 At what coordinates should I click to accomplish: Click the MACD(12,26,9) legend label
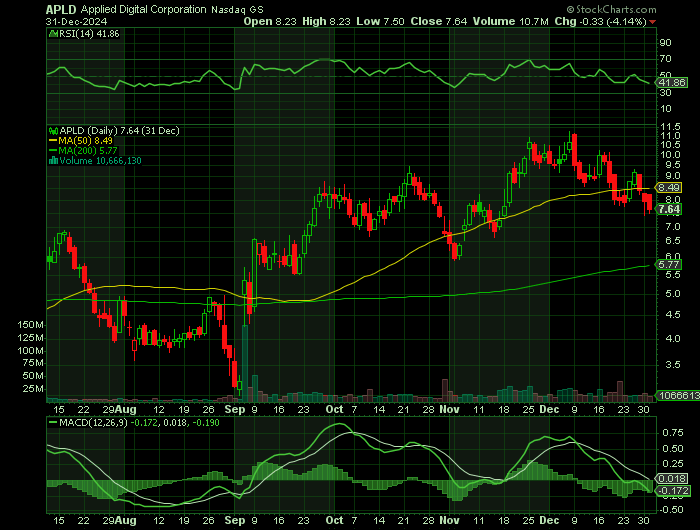click(94, 422)
